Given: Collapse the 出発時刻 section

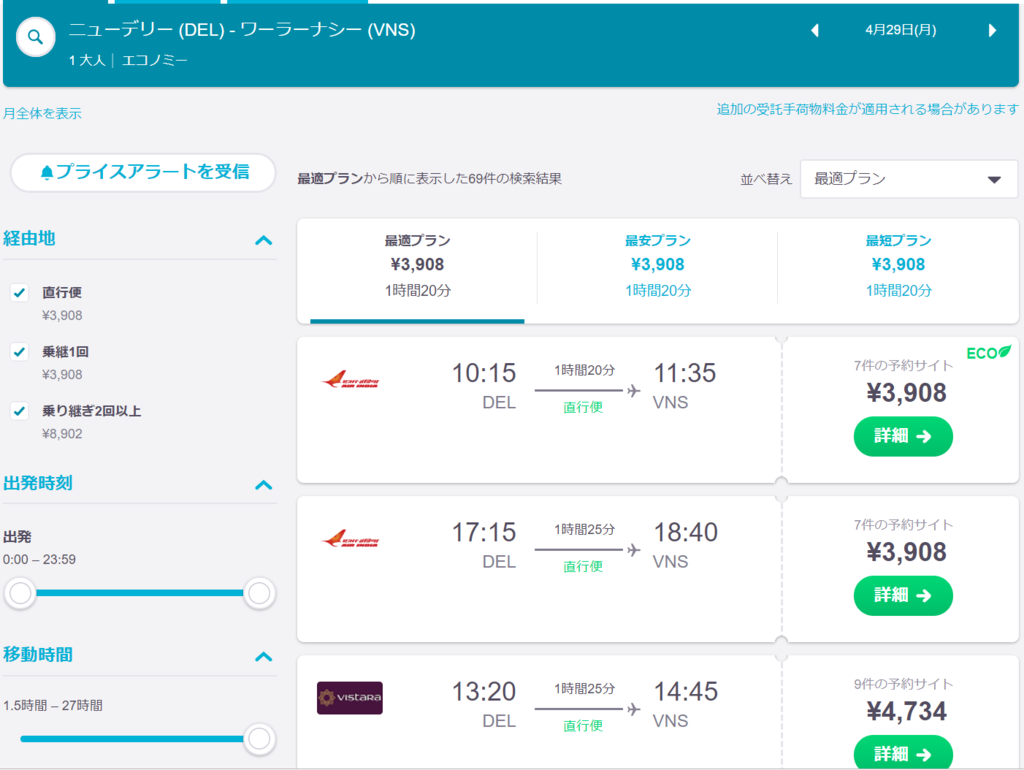Looking at the screenshot, I should click(x=263, y=483).
